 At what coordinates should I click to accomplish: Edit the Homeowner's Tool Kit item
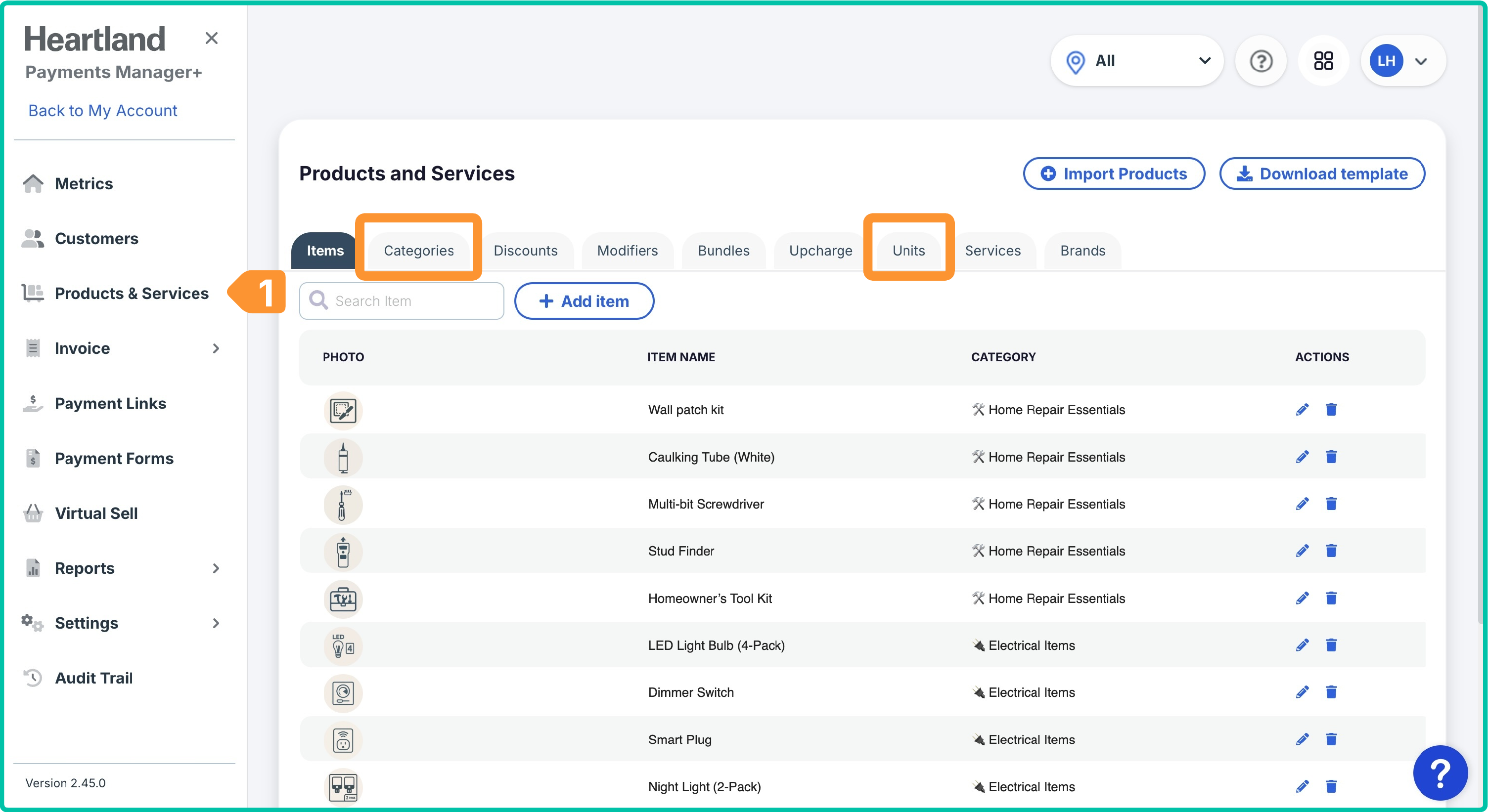coord(1302,598)
